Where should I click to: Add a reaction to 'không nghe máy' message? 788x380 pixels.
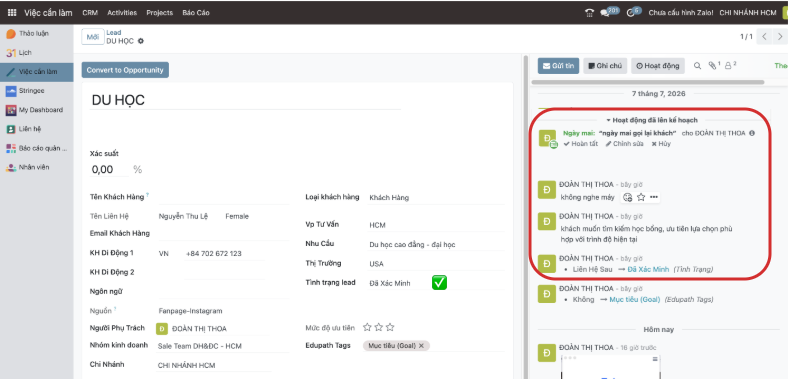[627, 198]
